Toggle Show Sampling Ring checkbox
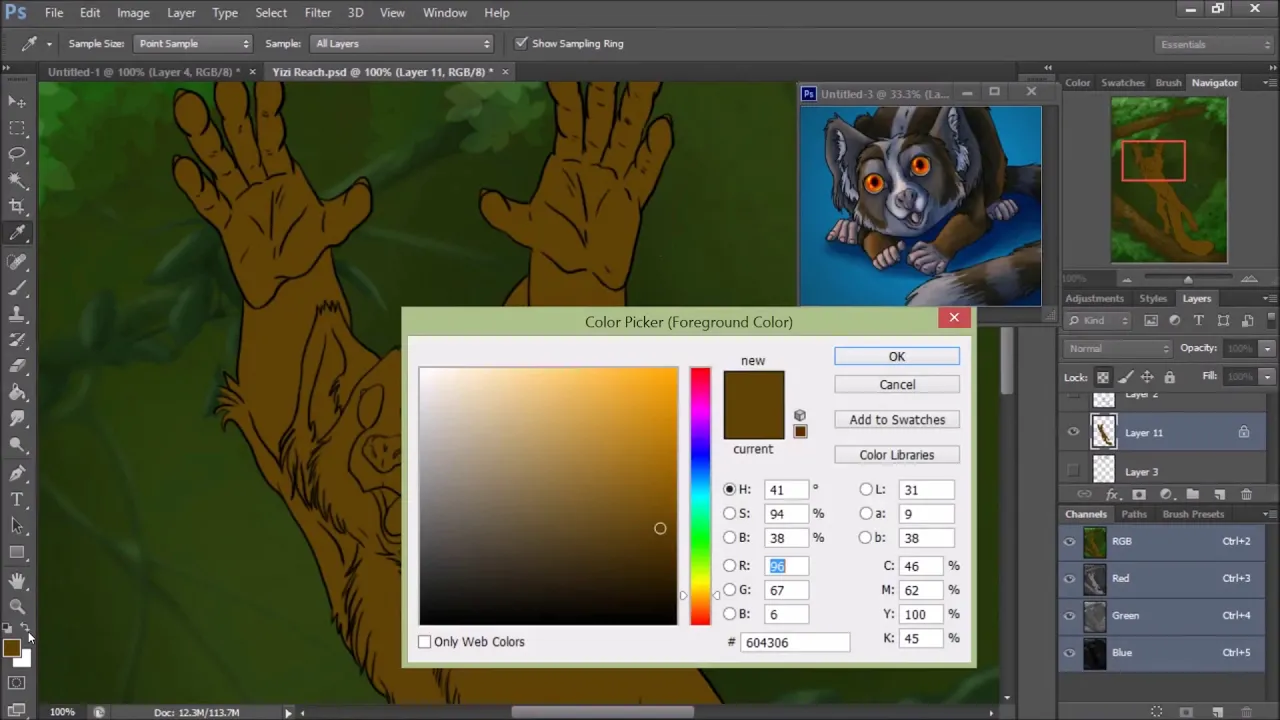The image size is (1280, 720). click(x=521, y=43)
